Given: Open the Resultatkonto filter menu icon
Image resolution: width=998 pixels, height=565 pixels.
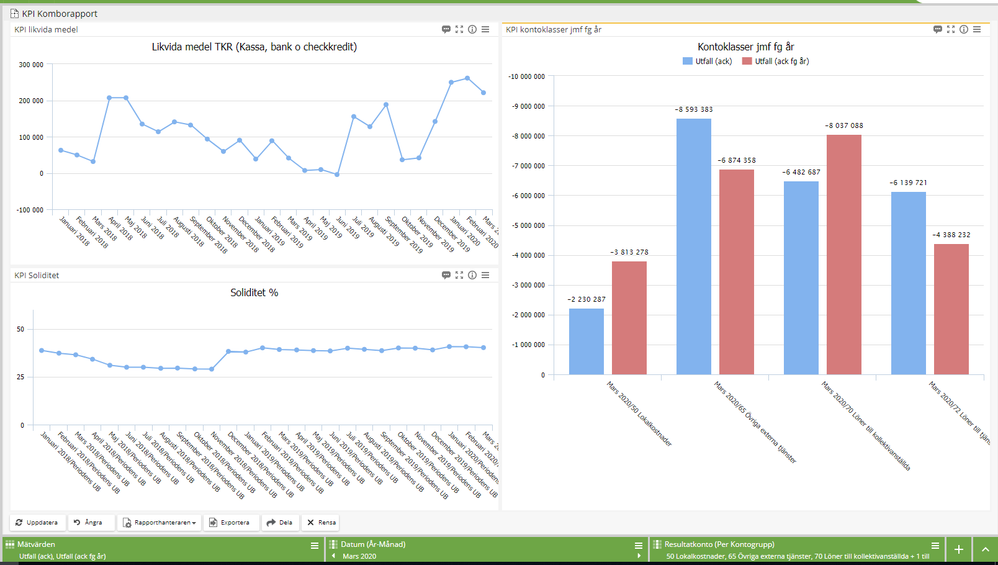Looking at the screenshot, I should click(935, 546).
